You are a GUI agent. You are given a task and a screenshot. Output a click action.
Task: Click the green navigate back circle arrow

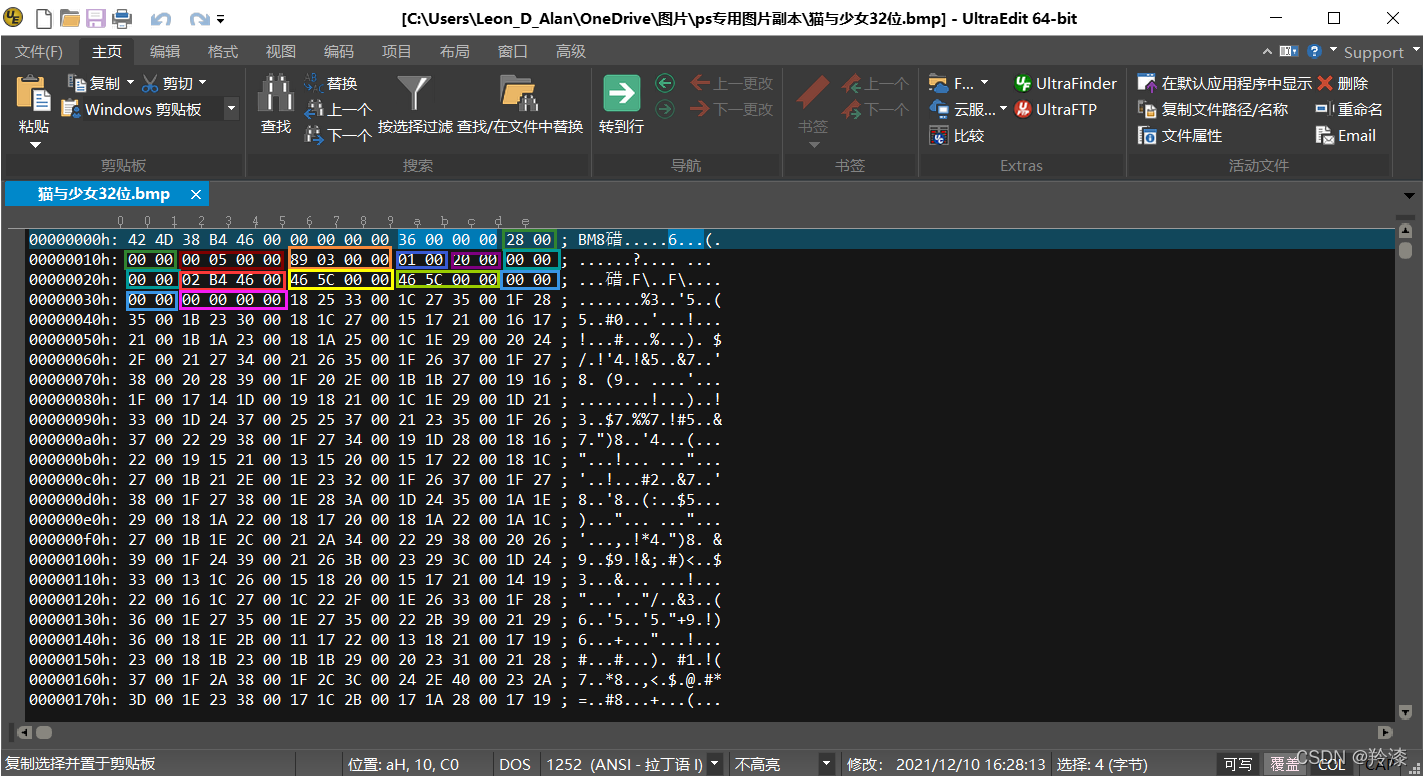coord(665,83)
